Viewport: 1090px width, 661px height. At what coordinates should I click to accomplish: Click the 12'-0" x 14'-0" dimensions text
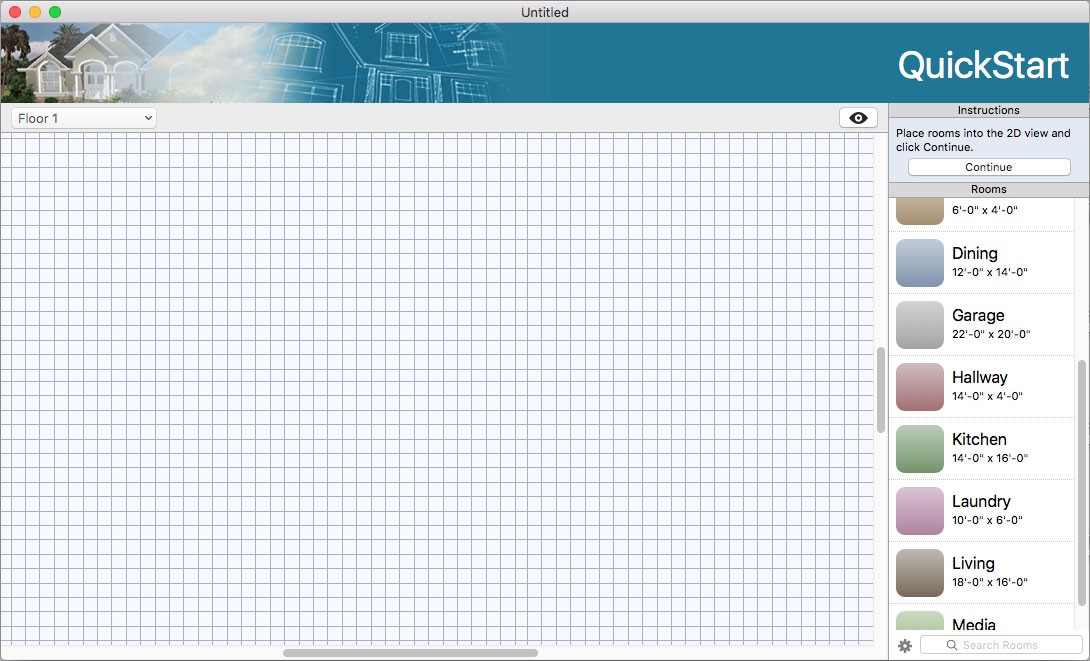[990, 272]
